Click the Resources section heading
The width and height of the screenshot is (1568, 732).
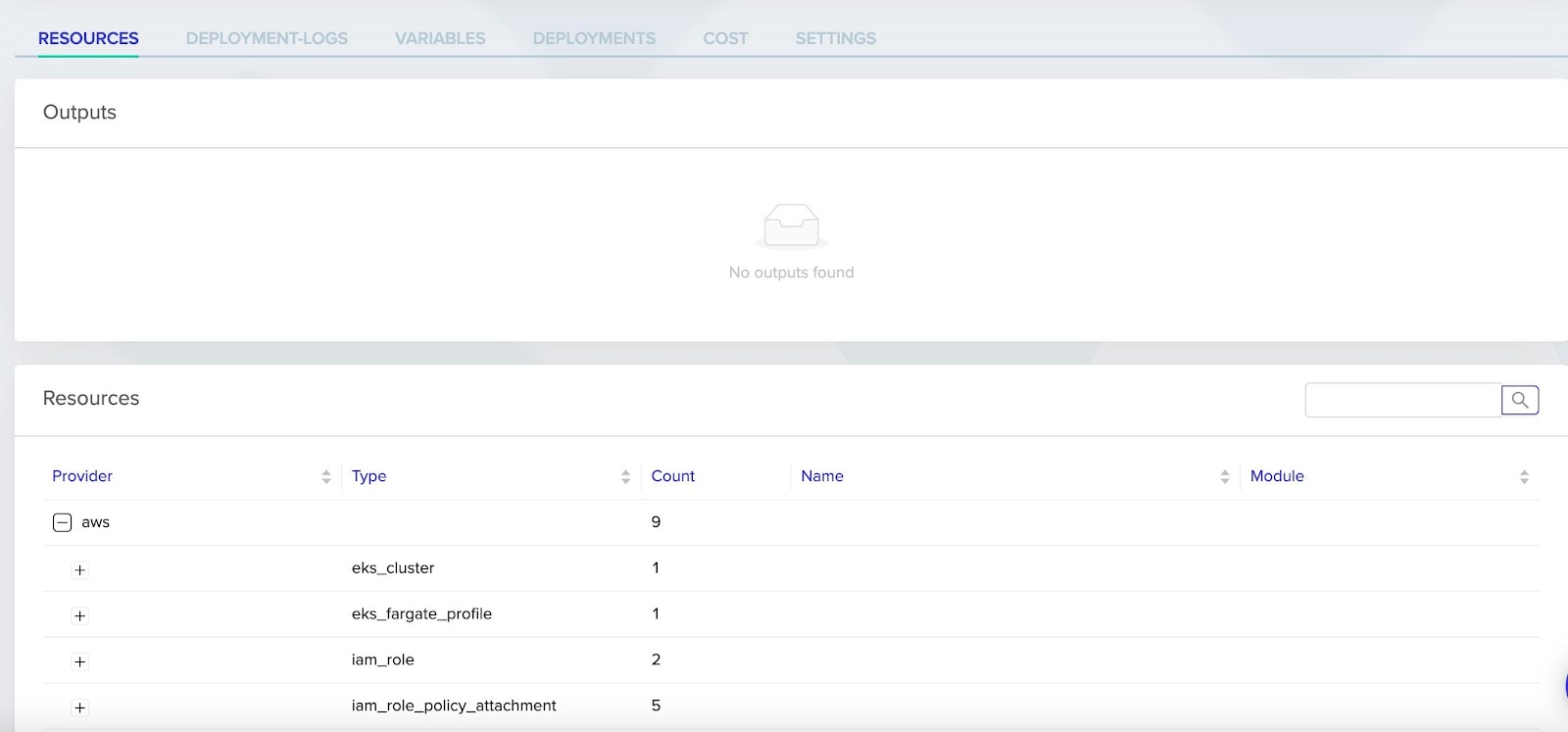[x=91, y=398]
